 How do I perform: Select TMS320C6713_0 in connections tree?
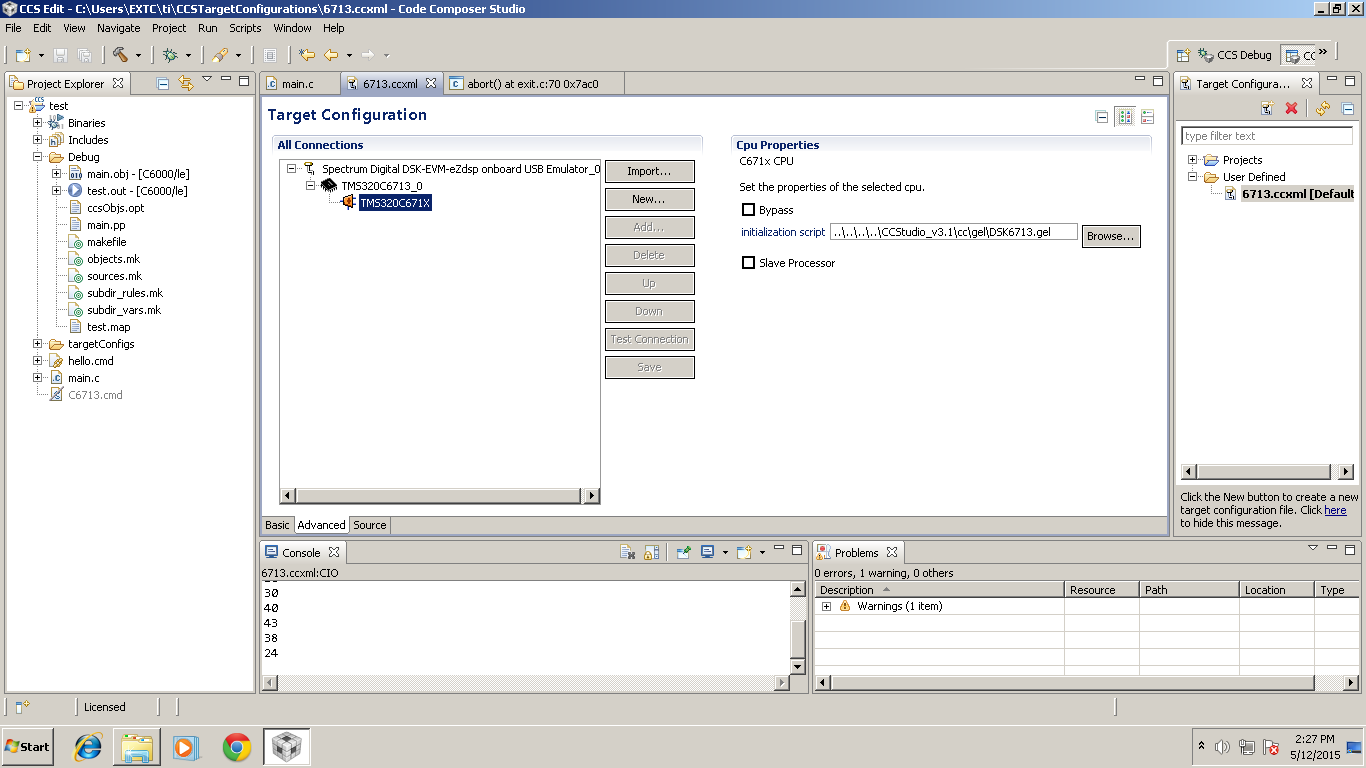click(x=381, y=185)
